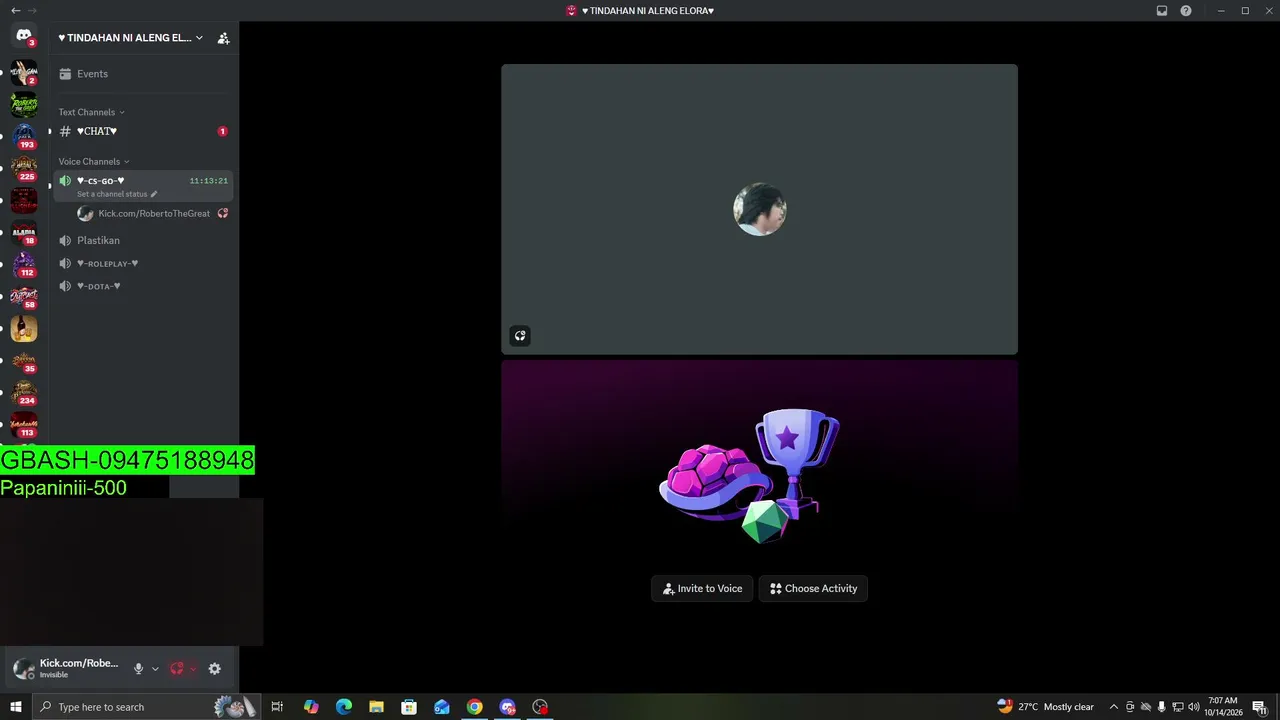1280x720 pixels.
Task: Toggle deafen headphones in user panel
Action: (x=177, y=669)
